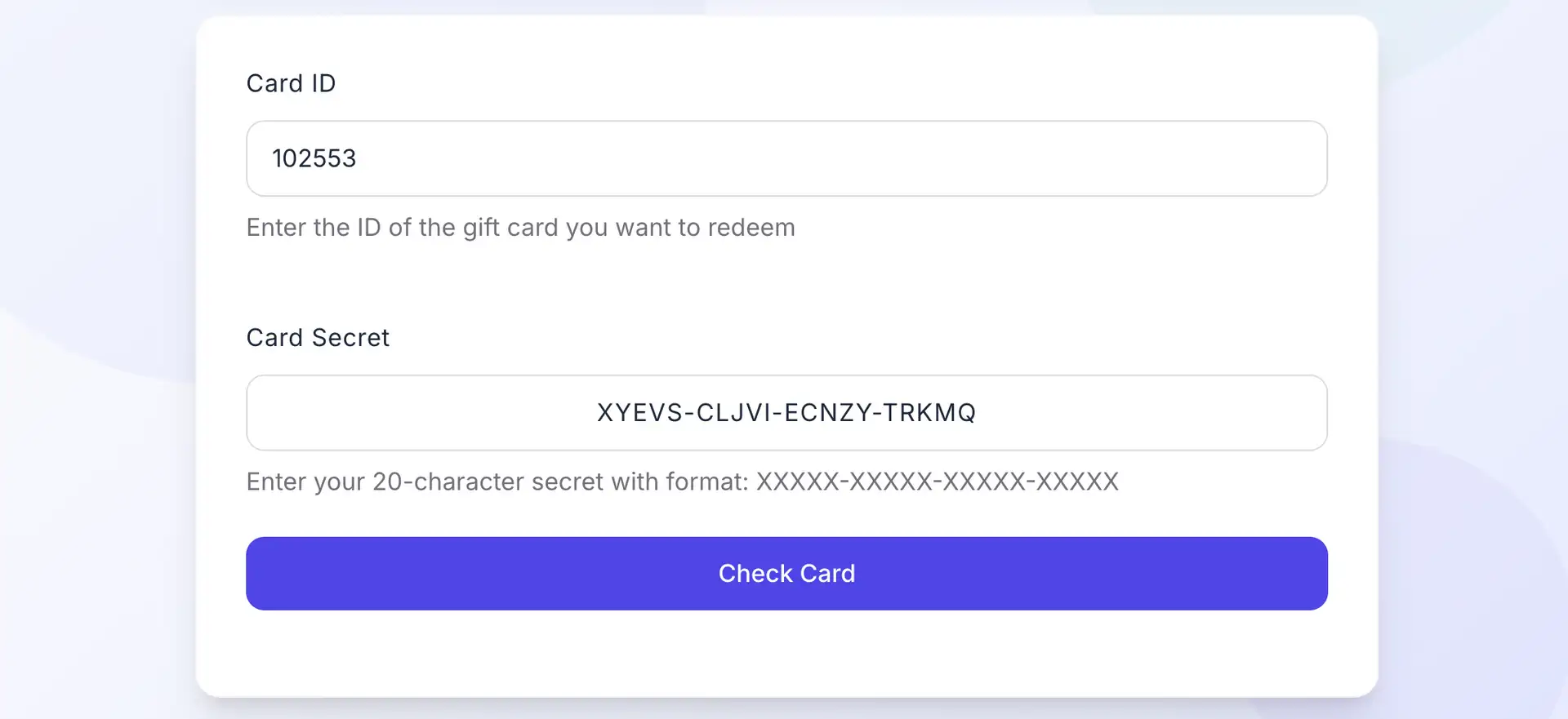Click the "gift card" words in helper text
The width and height of the screenshot is (1568, 719).
[510, 228]
